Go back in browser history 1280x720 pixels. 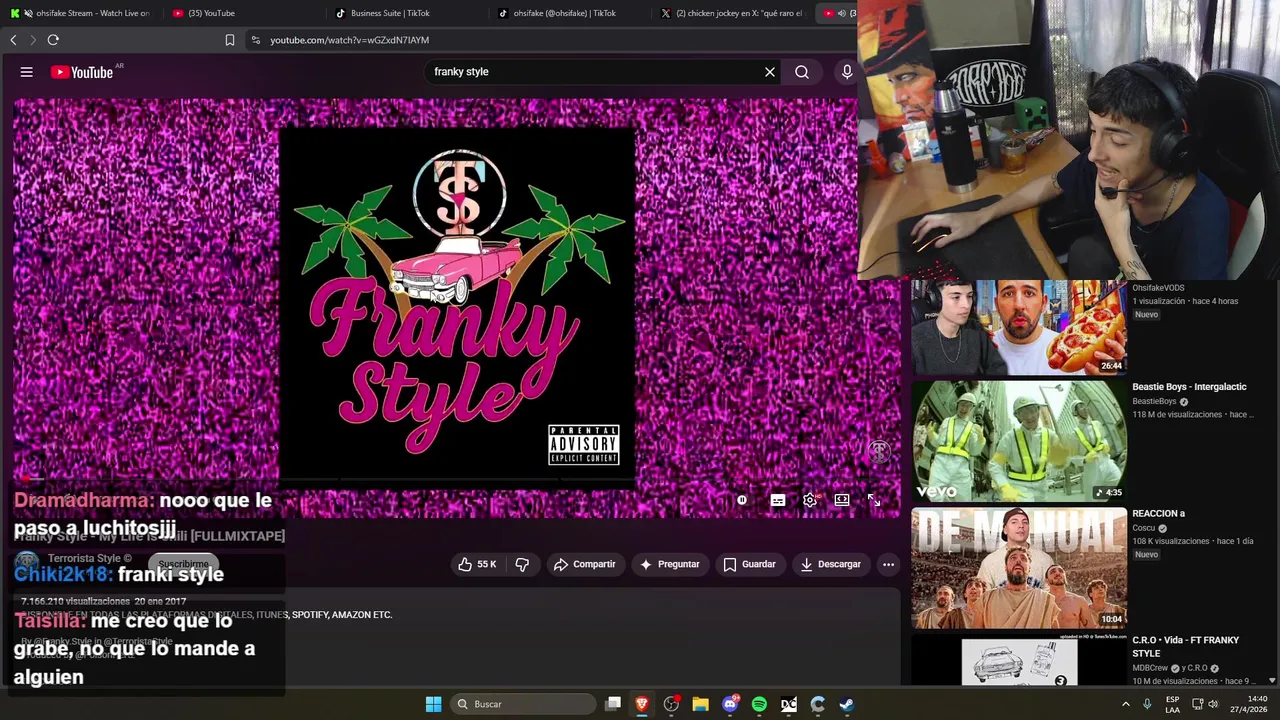click(13, 40)
